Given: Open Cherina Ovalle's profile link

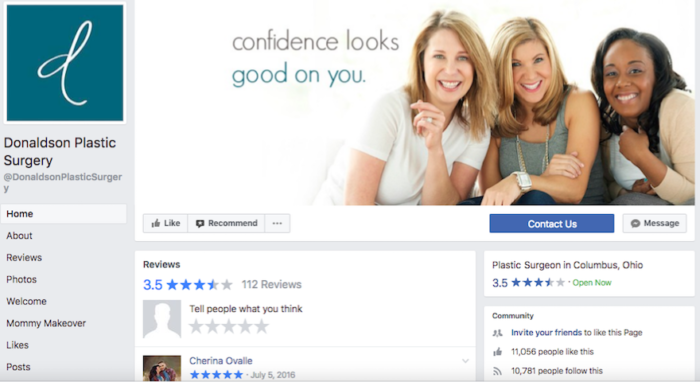Looking at the screenshot, I should (221, 361).
